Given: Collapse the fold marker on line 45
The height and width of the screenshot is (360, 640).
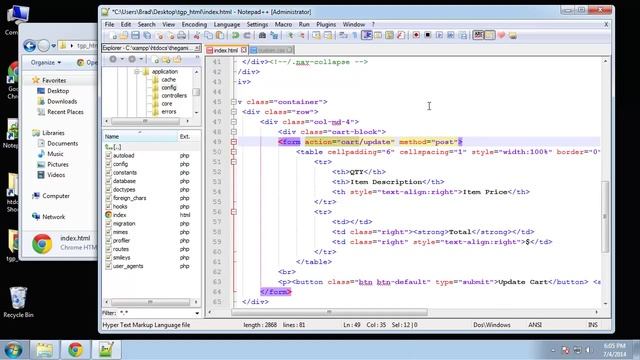Looking at the screenshot, I should [x=234, y=102].
